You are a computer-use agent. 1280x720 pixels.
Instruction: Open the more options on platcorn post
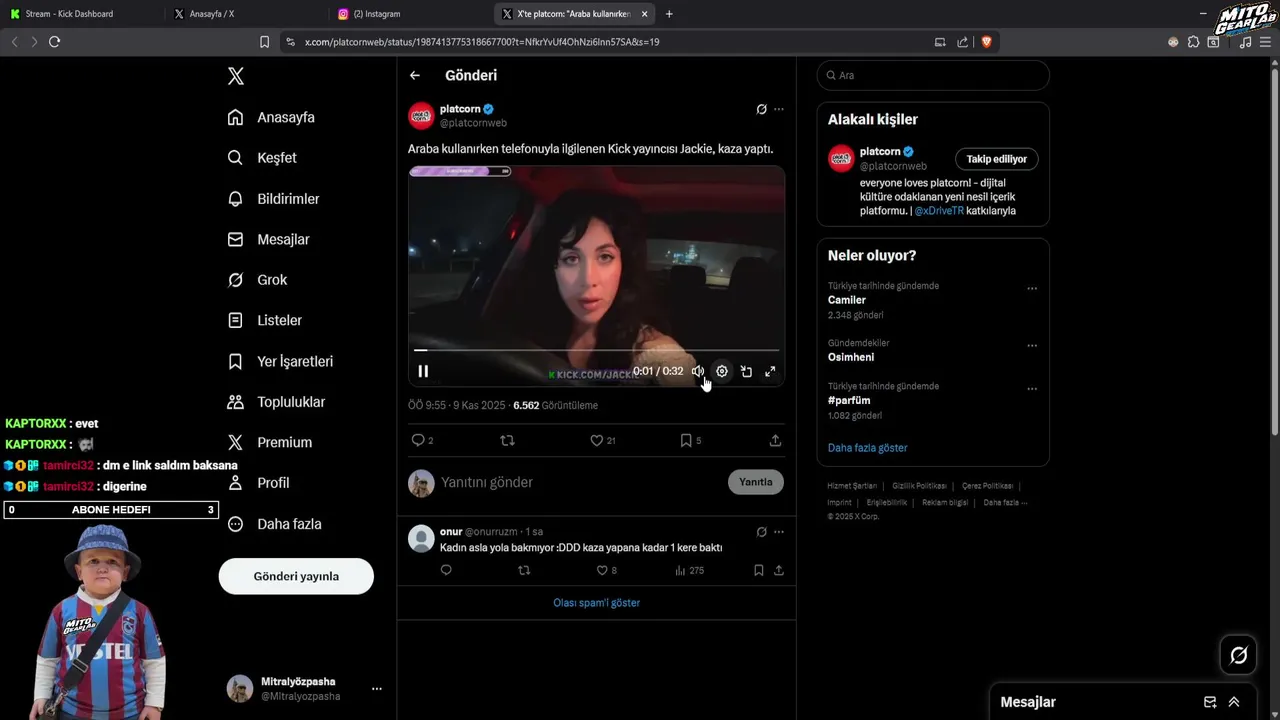(x=779, y=109)
